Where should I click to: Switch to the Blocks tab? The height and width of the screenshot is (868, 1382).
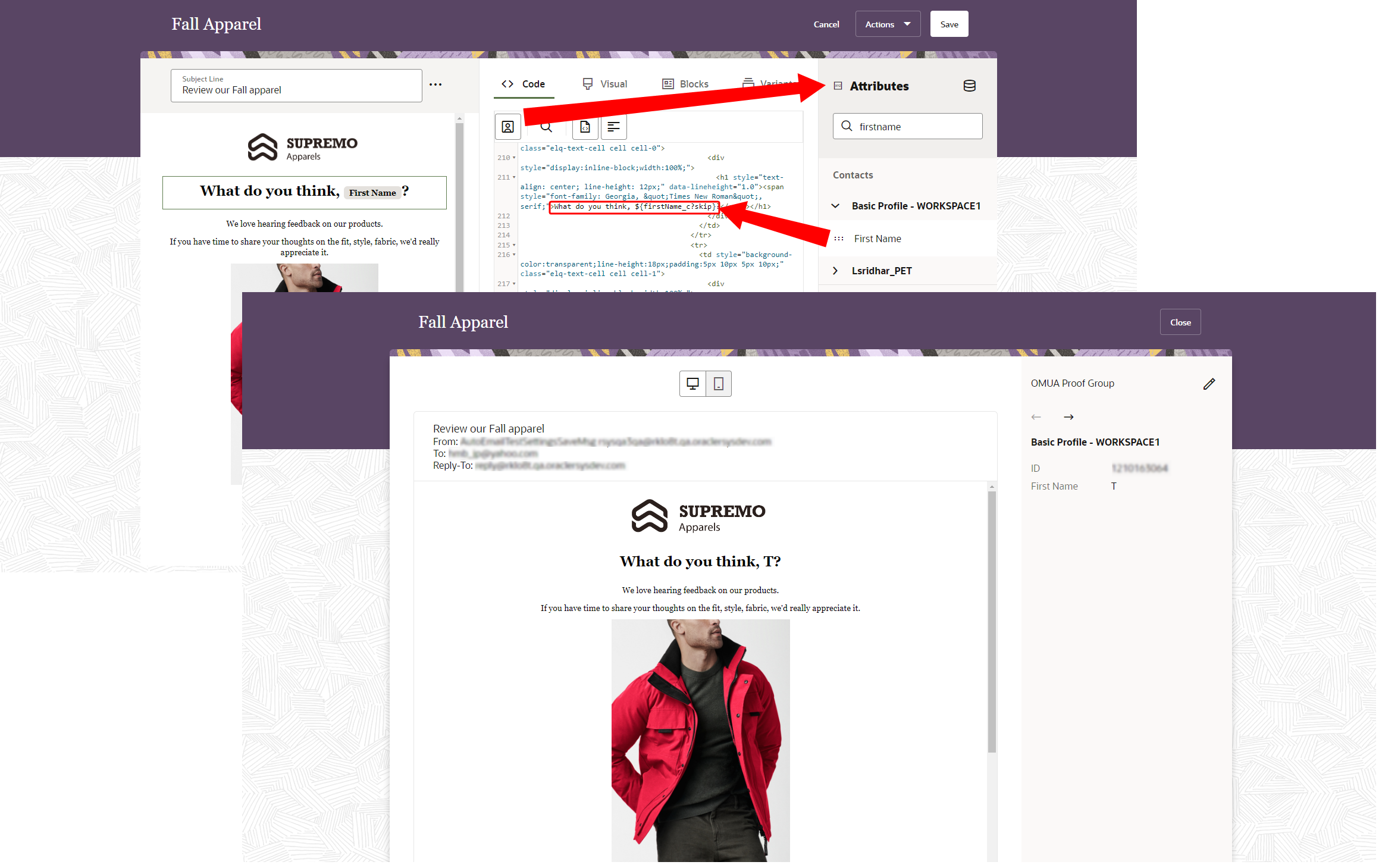click(685, 84)
